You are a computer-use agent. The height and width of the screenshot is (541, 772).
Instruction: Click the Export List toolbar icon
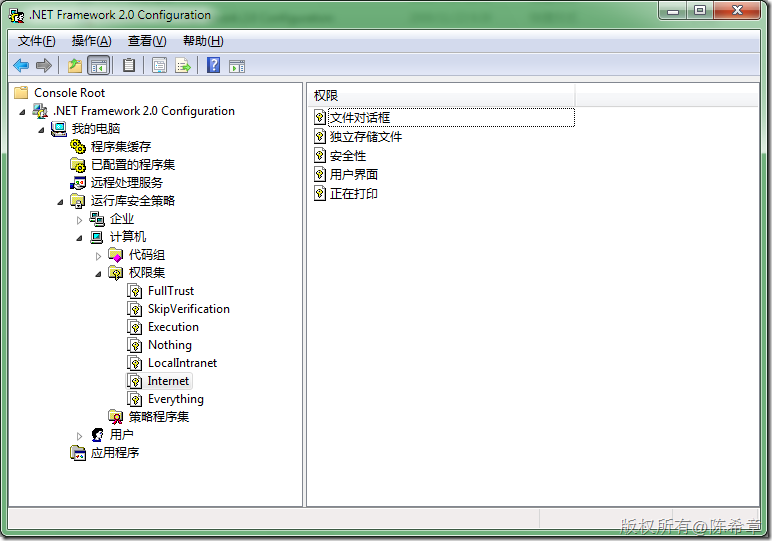183,65
